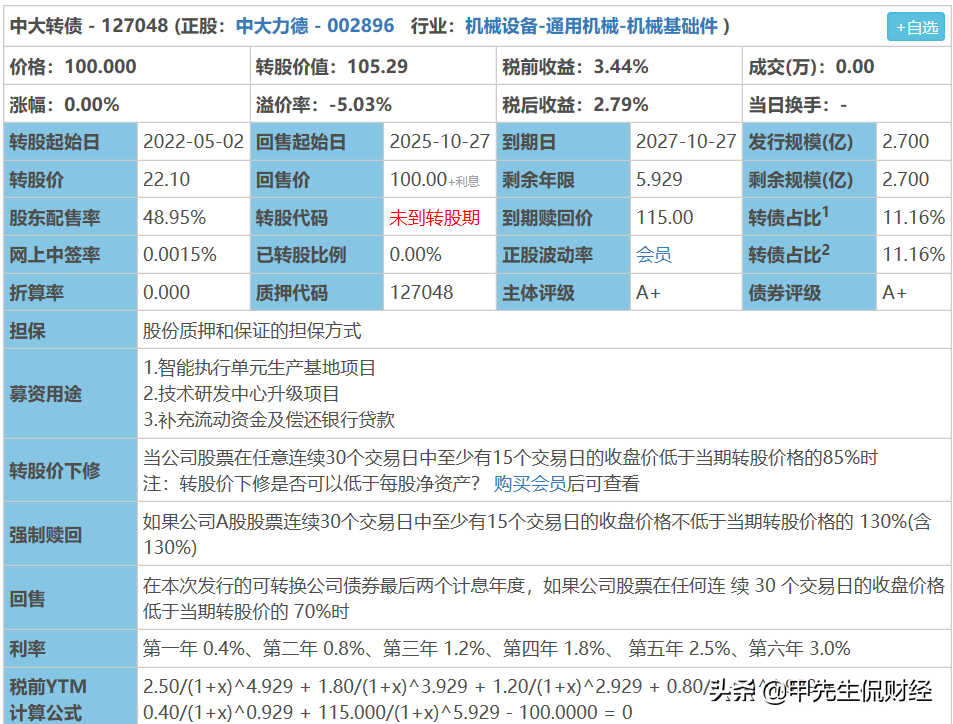Click the 折算率 value 0.000
The image size is (953, 724).
(167, 292)
